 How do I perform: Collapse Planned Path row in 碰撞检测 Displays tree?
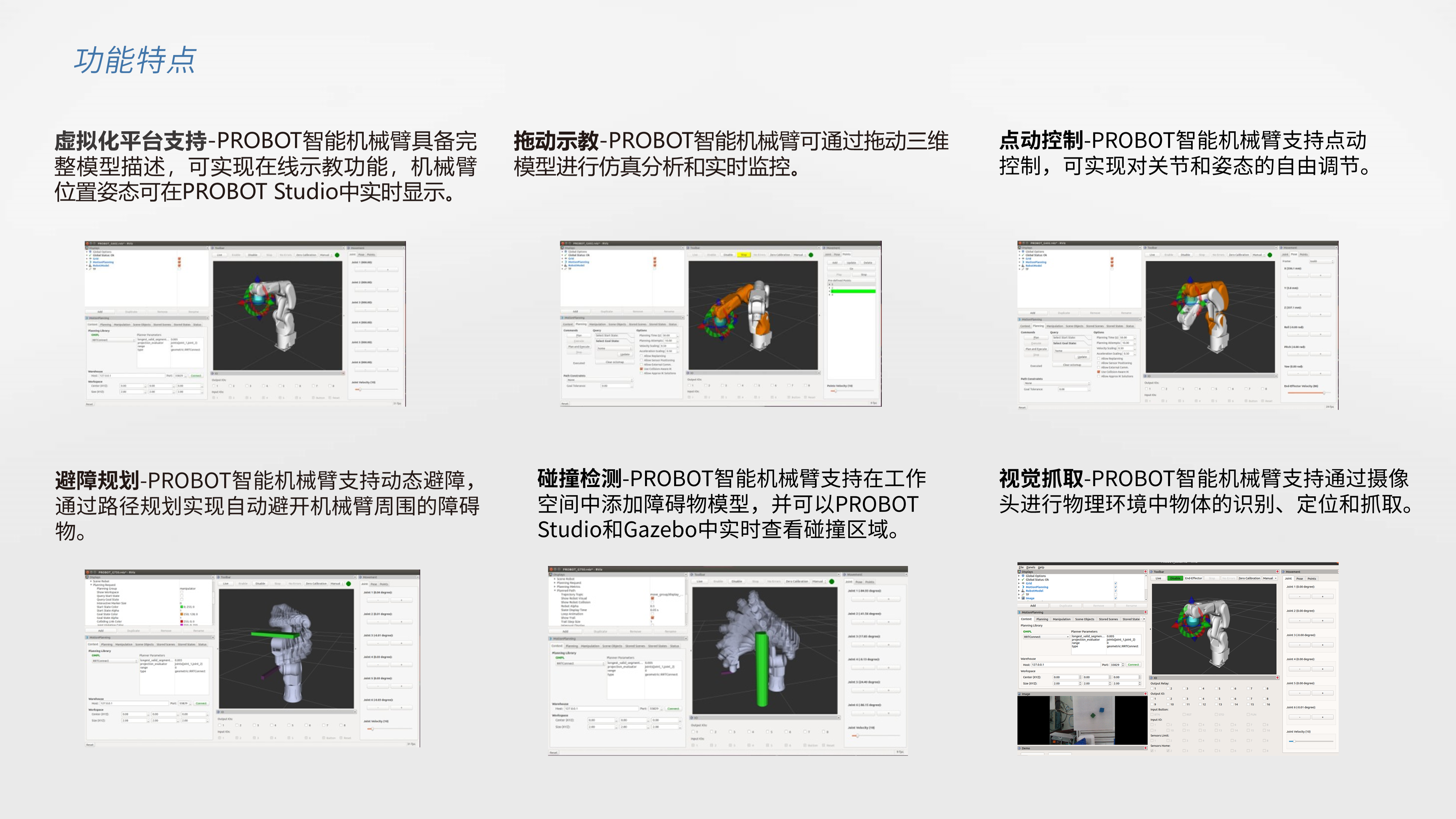pyautogui.click(x=555, y=591)
